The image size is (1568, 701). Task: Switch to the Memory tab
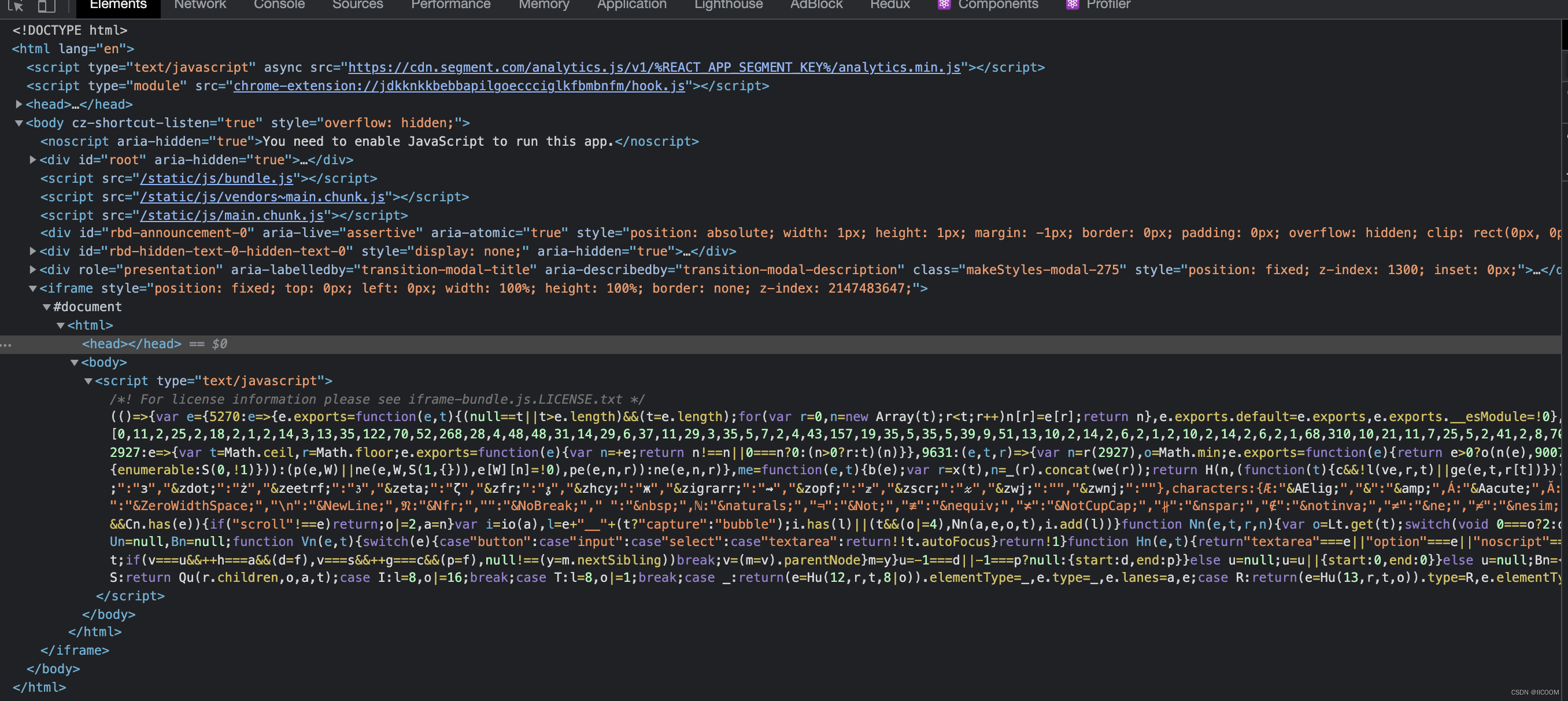click(543, 5)
